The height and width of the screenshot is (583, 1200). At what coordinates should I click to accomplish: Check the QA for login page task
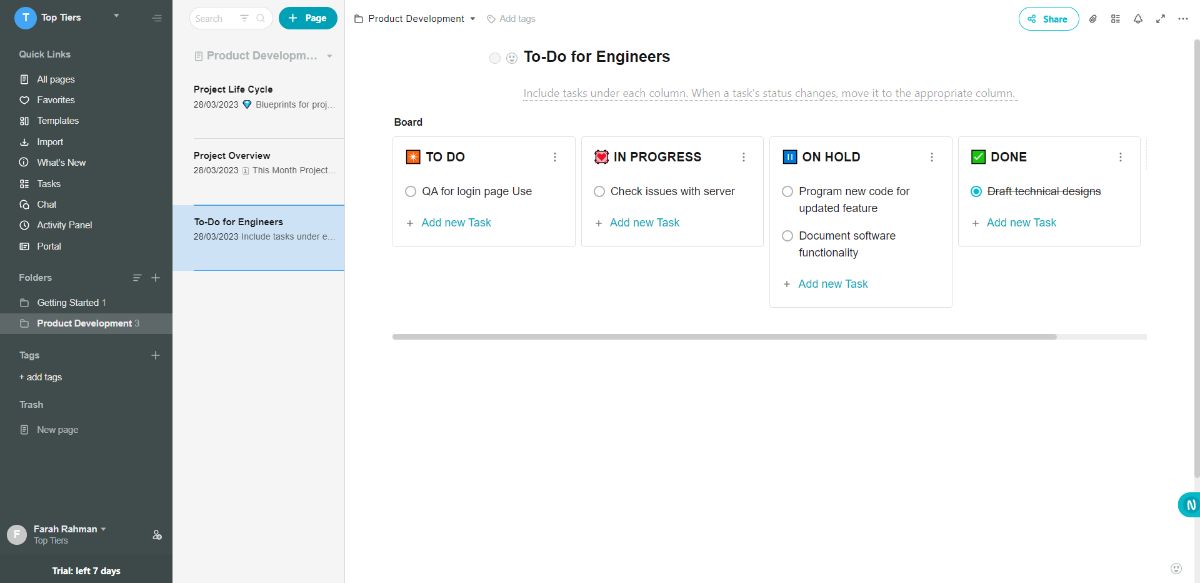pyautogui.click(x=411, y=191)
